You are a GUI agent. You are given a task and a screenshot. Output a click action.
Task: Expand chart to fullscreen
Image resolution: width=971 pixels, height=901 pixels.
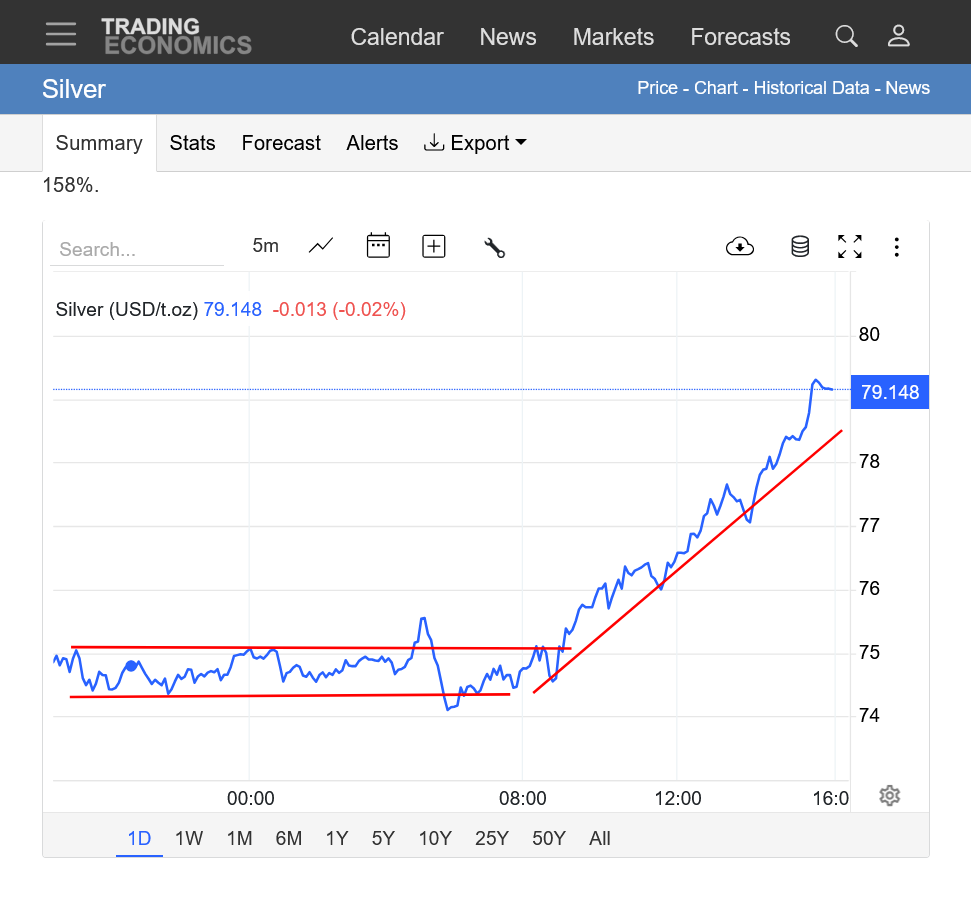pyautogui.click(x=849, y=247)
